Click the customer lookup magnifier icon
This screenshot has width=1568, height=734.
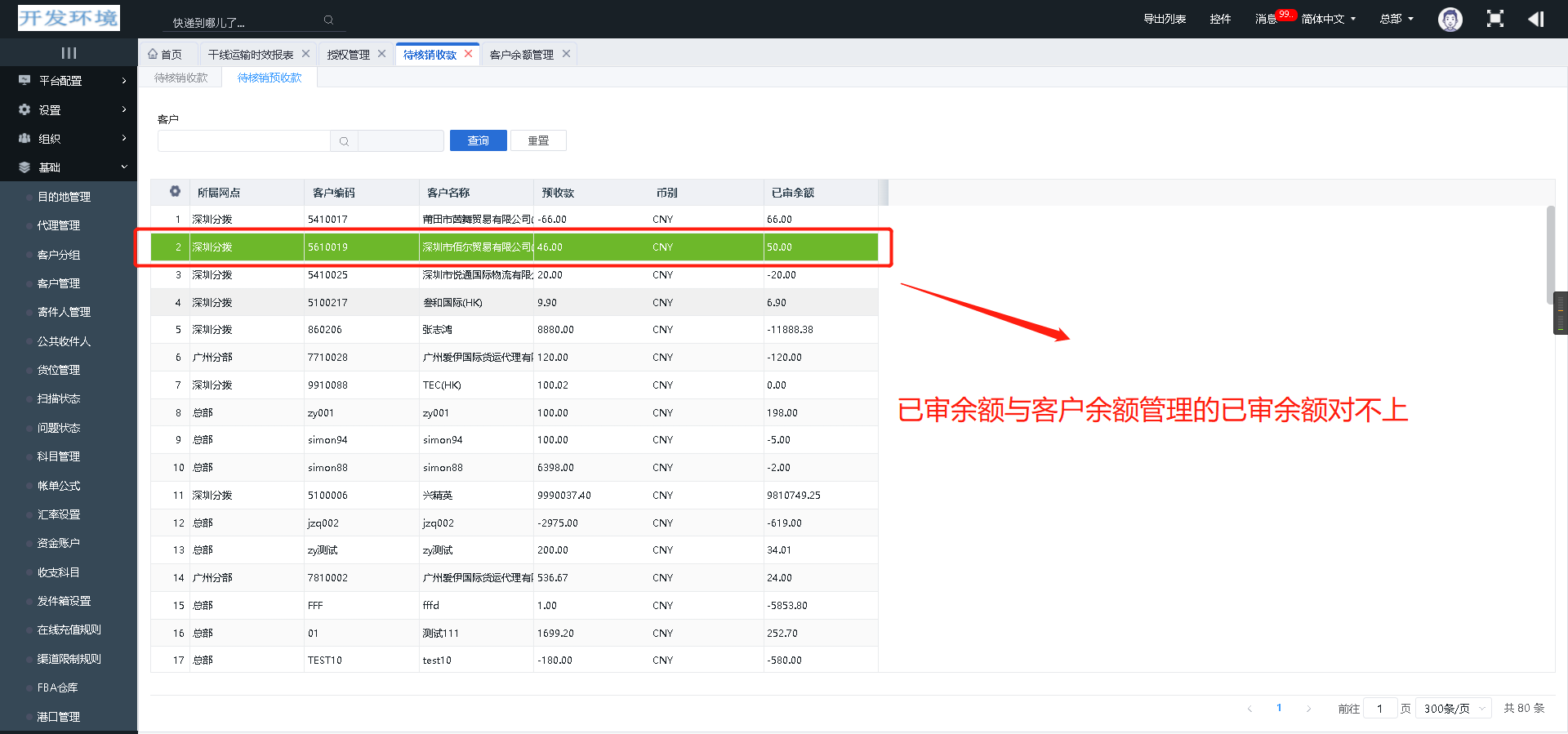click(x=344, y=141)
